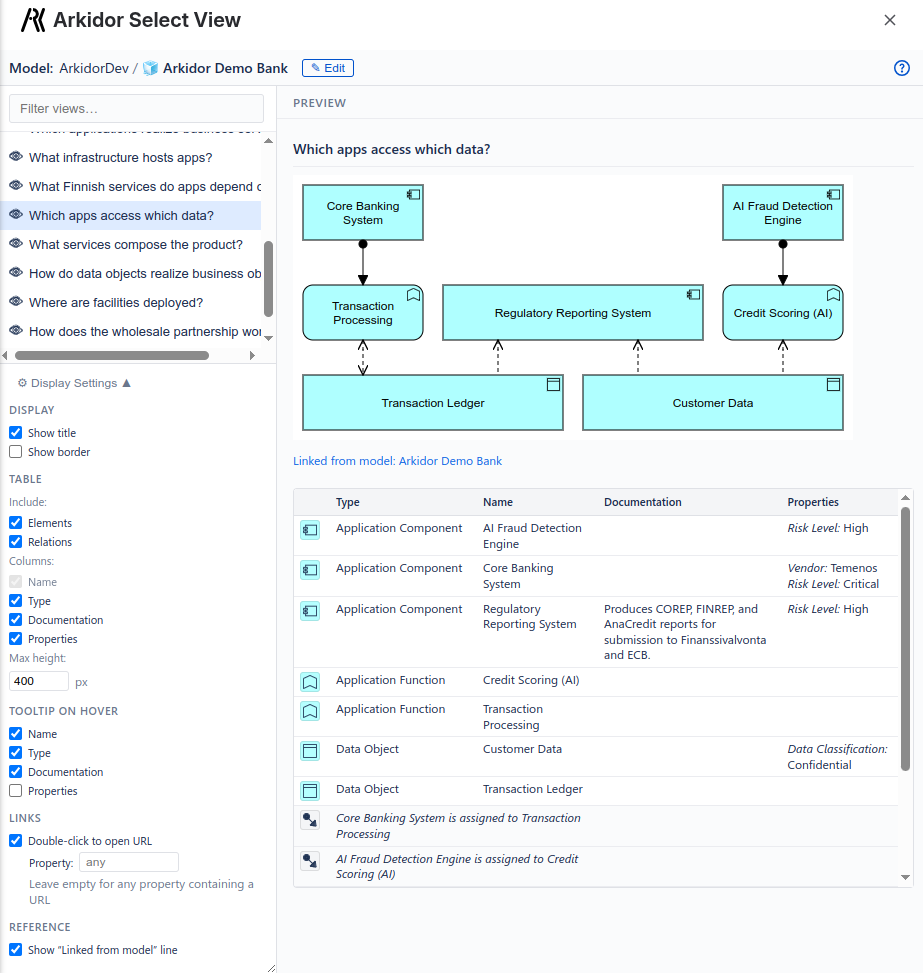Collapse the Display Settings section
Screen dimensions: 923x973
tap(74, 383)
